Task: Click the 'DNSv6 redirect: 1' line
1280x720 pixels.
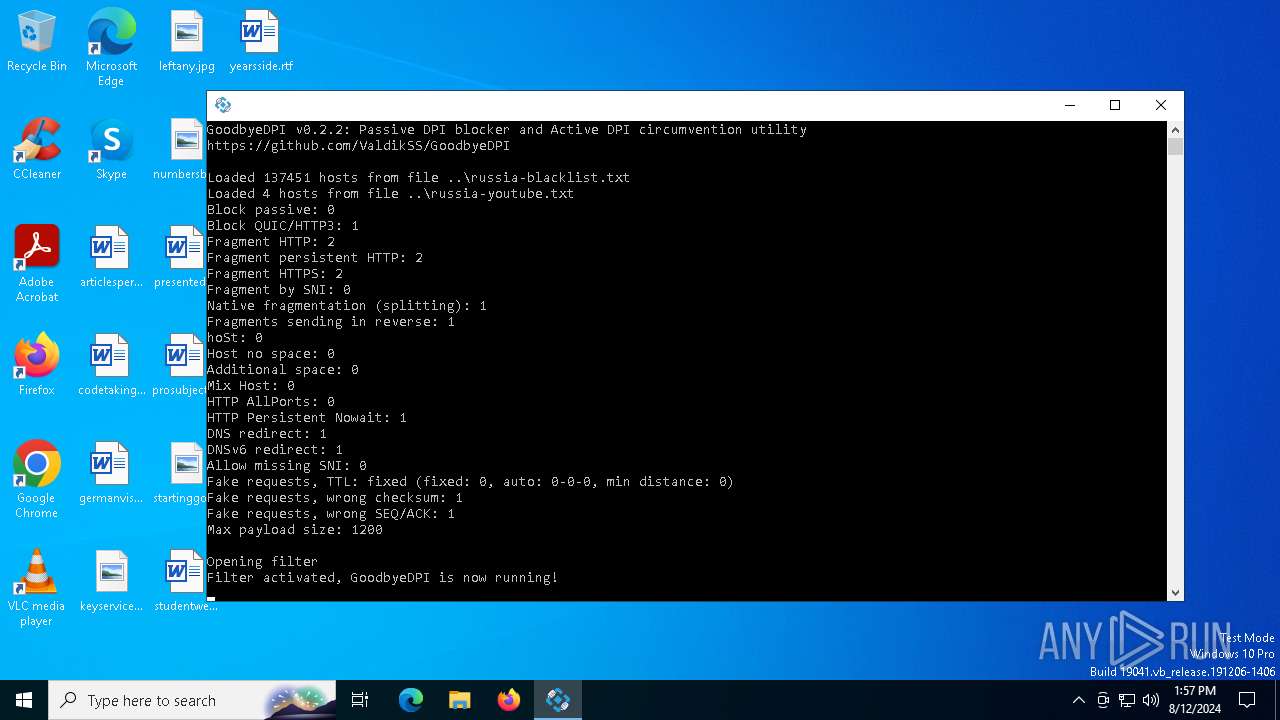Action: [275, 450]
